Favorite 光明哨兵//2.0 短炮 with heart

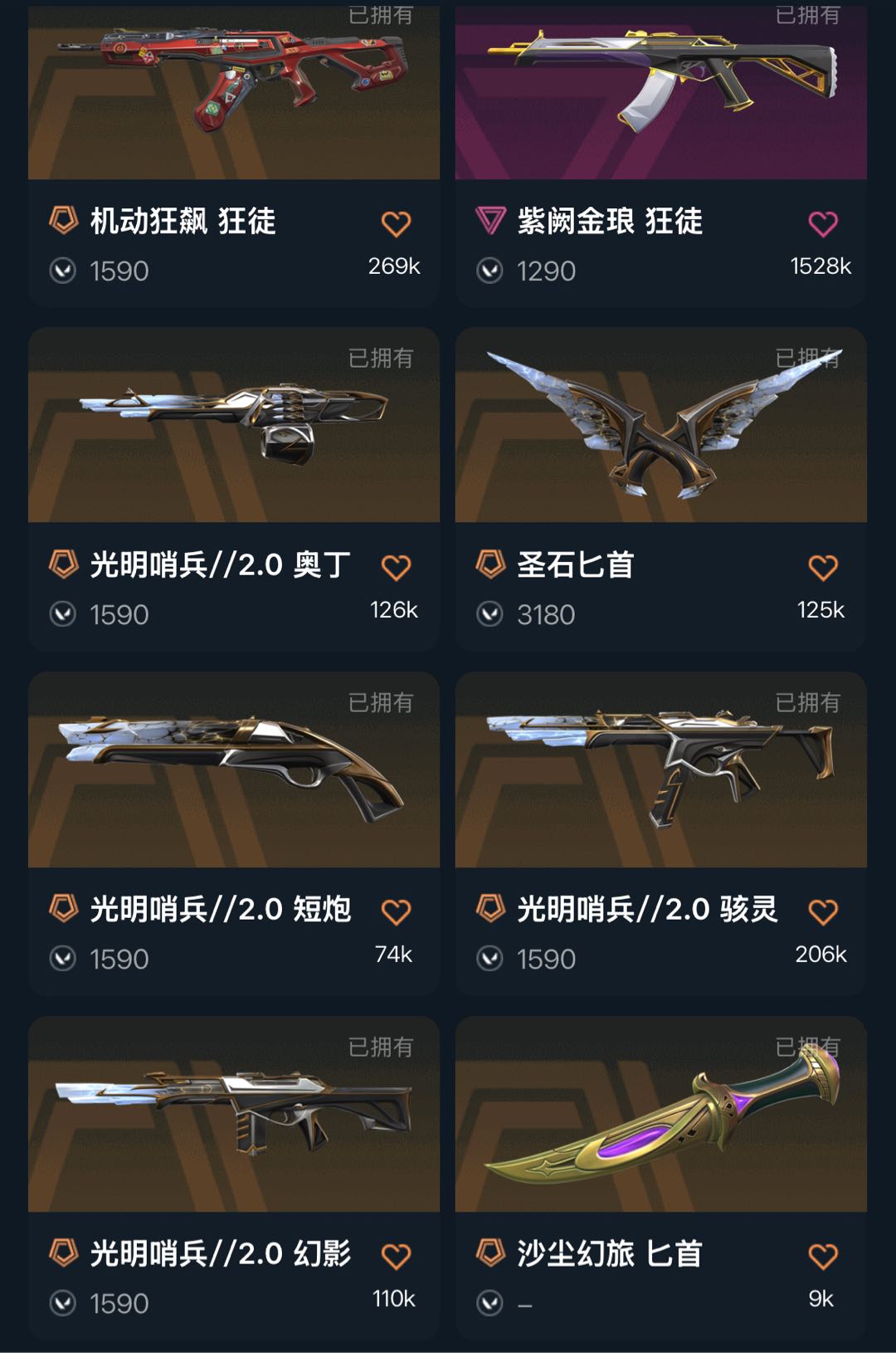click(396, 912)
